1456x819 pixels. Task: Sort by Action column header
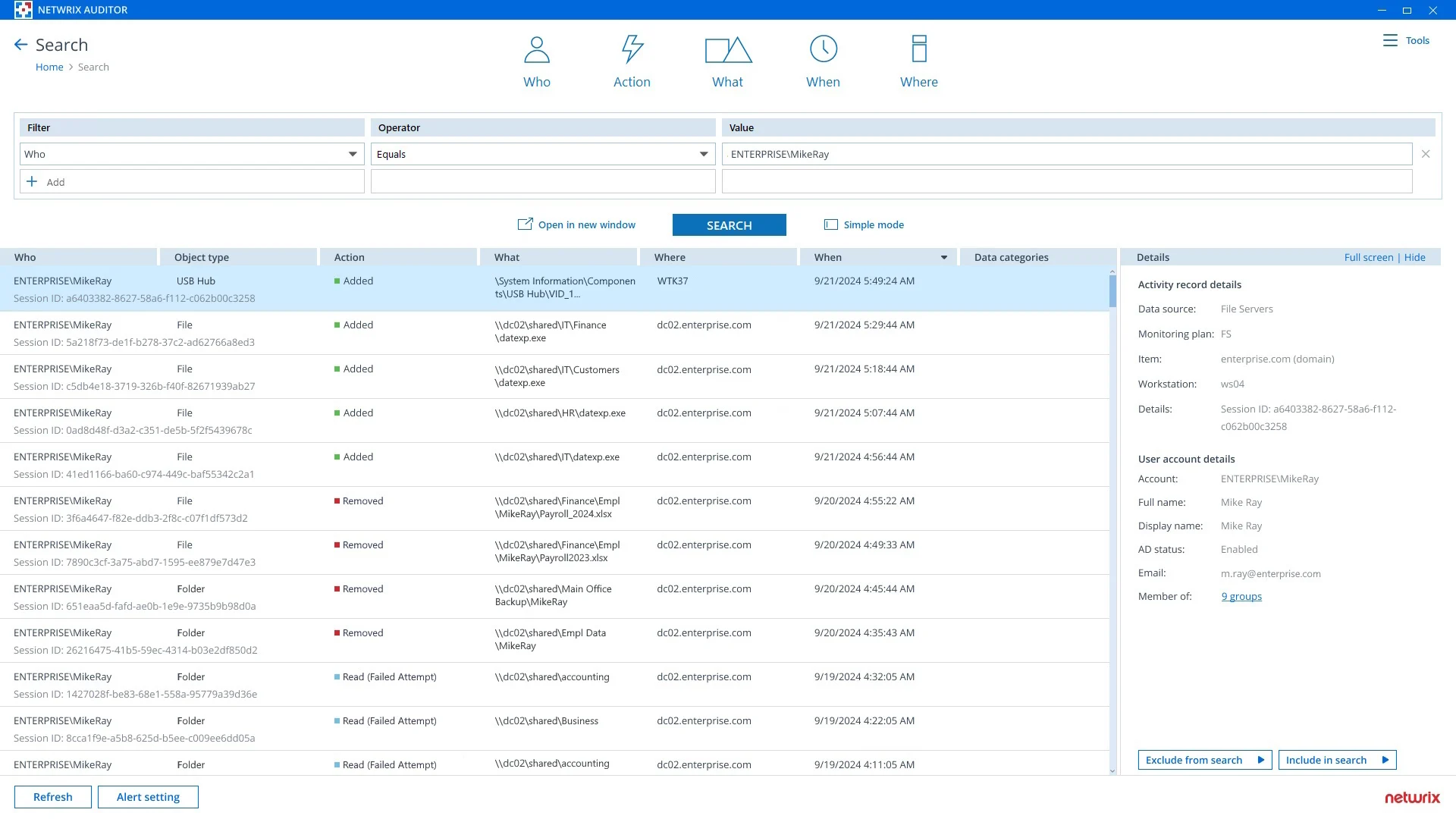pos(399,257)
